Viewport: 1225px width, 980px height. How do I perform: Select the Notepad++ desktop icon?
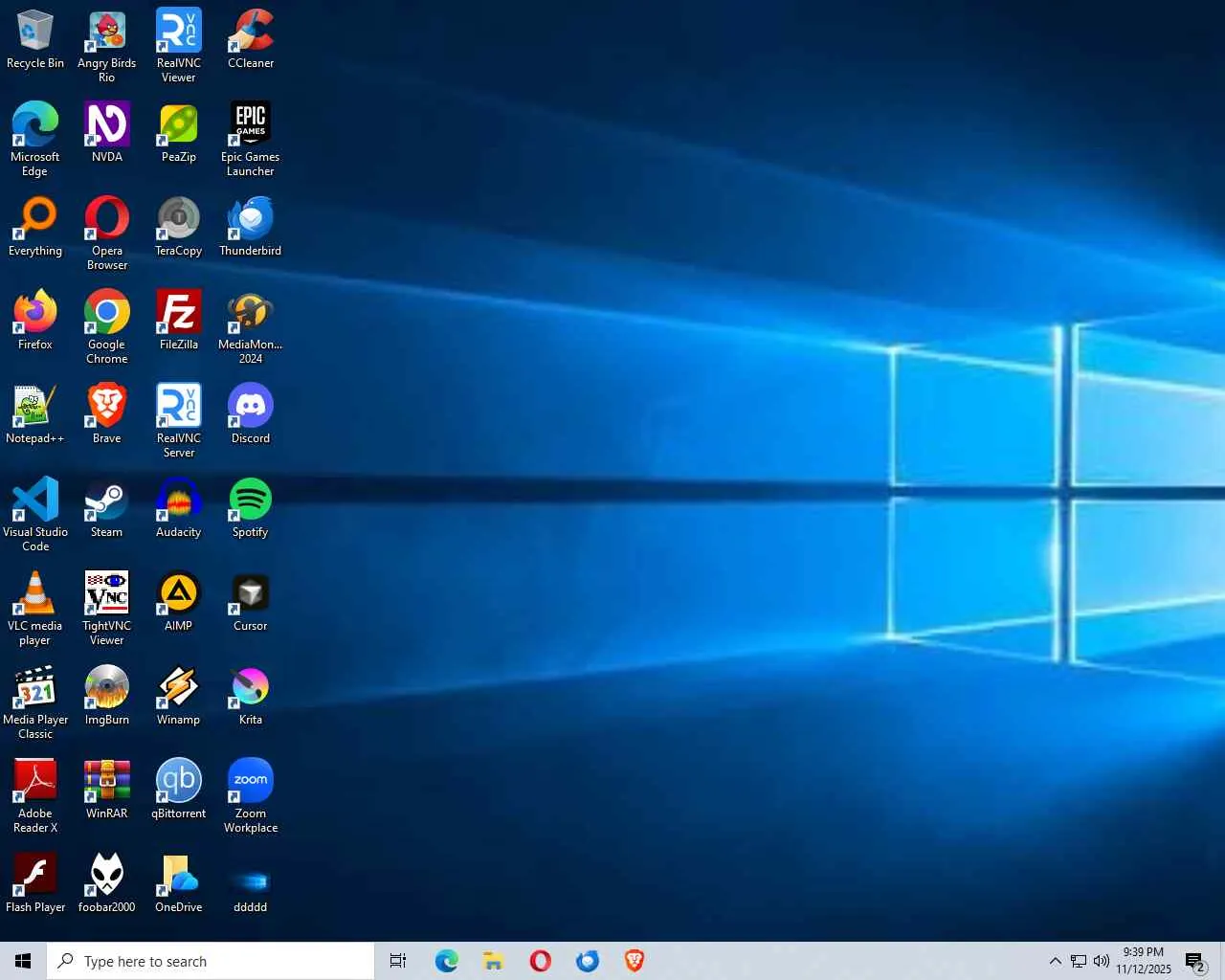coord(35,413)
